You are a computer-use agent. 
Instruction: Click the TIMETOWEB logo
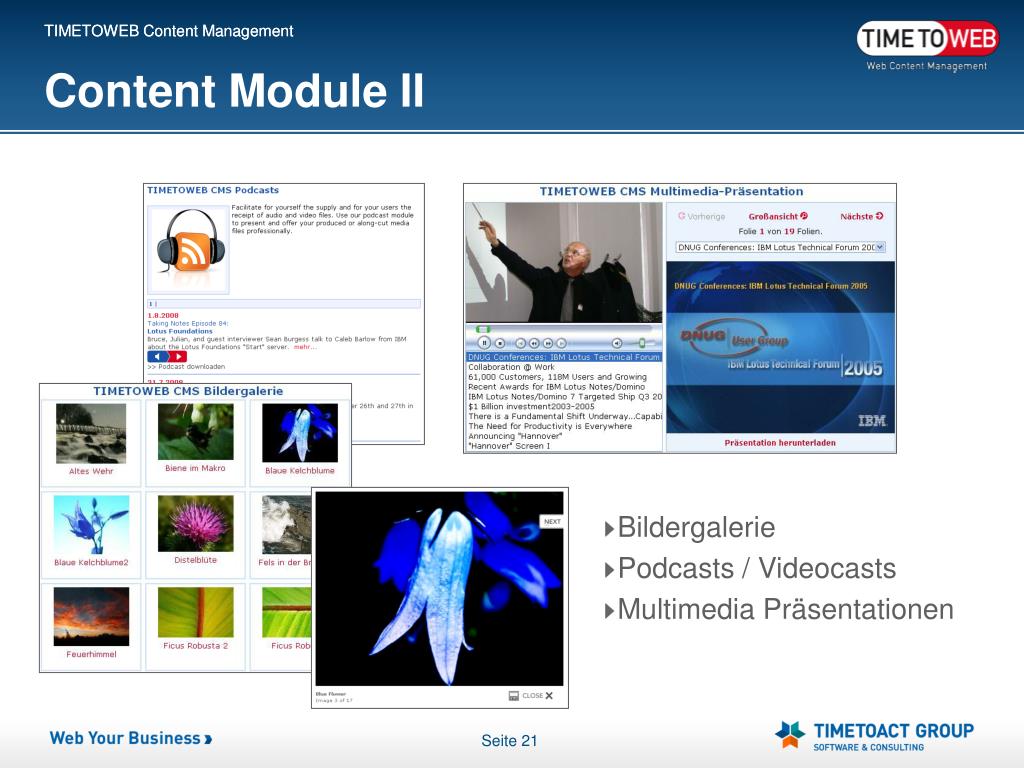pyautogui.click(x=927, y=44)
